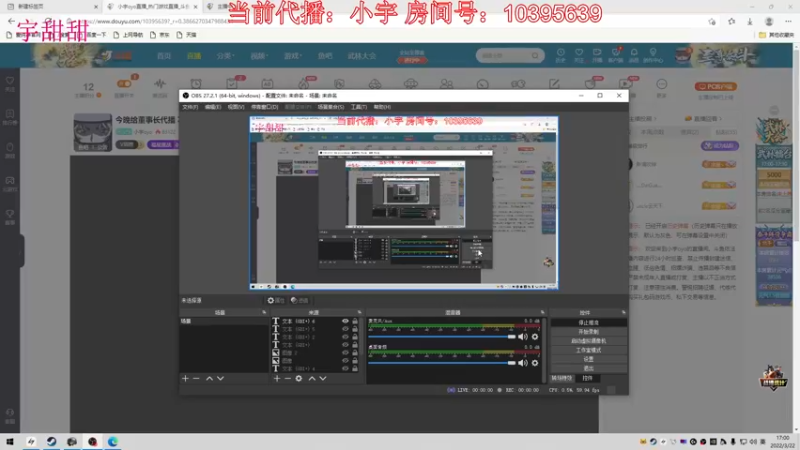Open the 视图(V) menu in OBS

[236, 107]
